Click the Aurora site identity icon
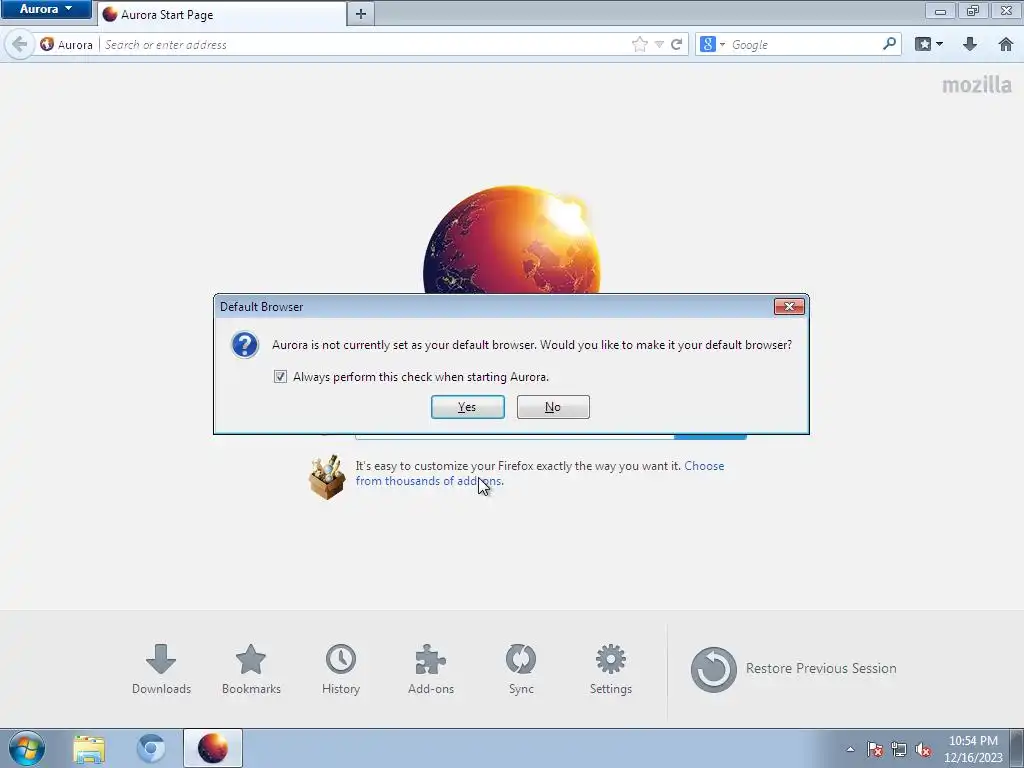 (x=47, y=44)
